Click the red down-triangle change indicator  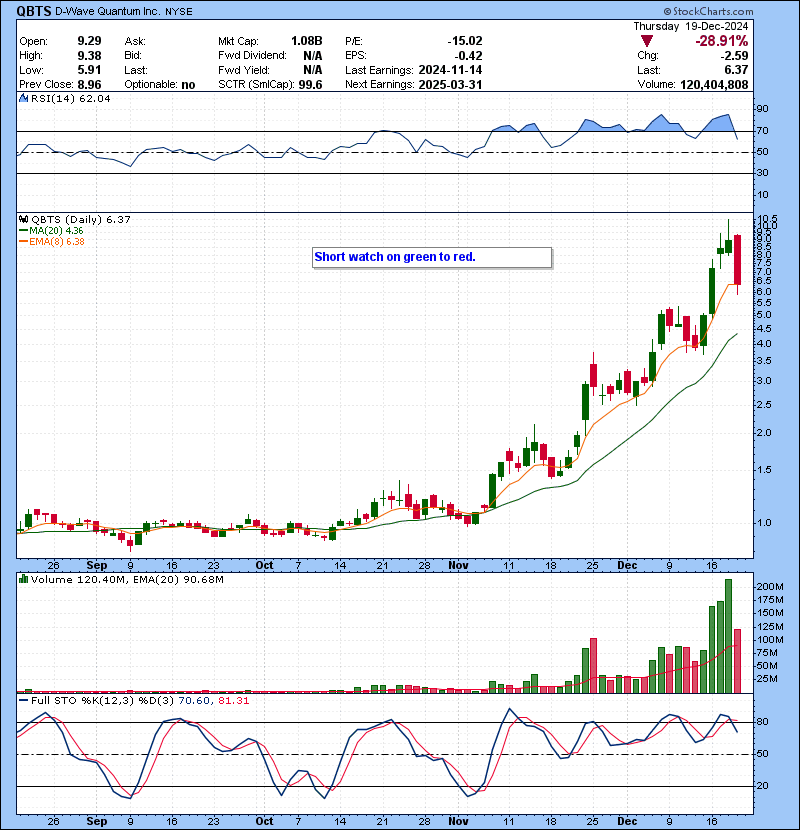646,41
